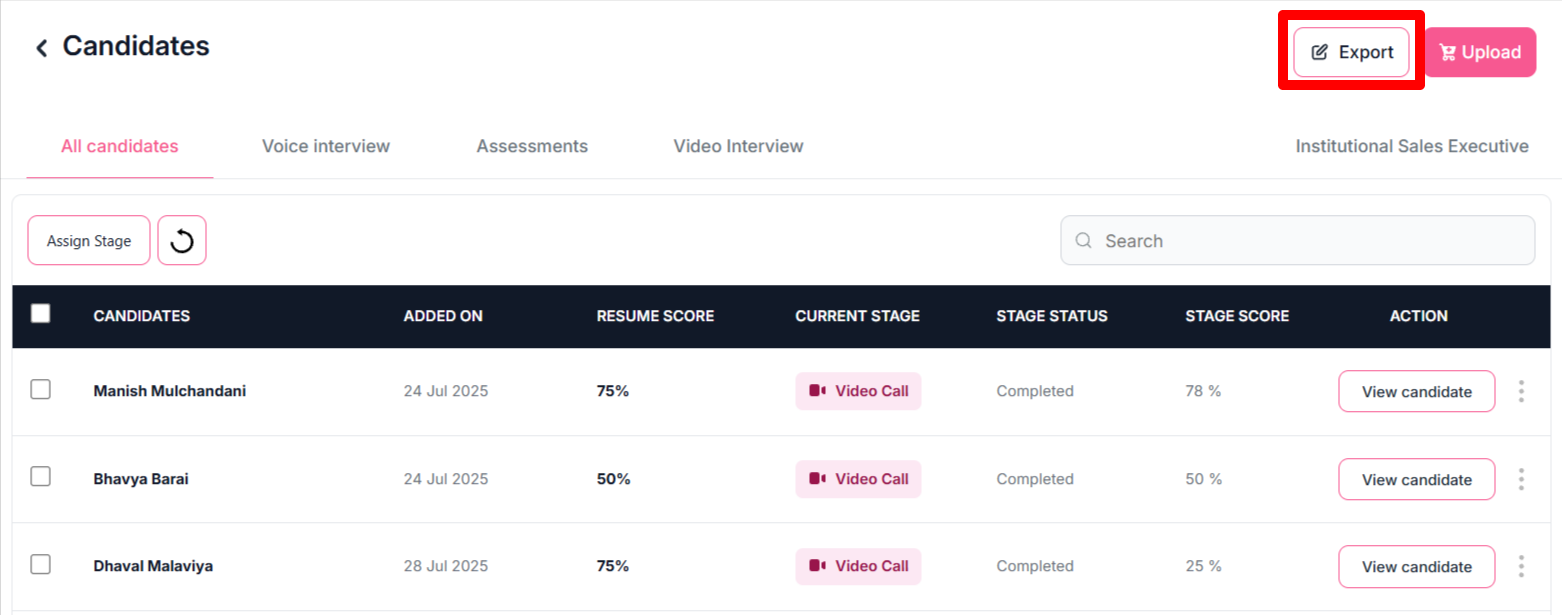The height and width of the screenshot is (615, 1562).
Task: Check the box for Manish Mulchandani
Action: point(41,390)
